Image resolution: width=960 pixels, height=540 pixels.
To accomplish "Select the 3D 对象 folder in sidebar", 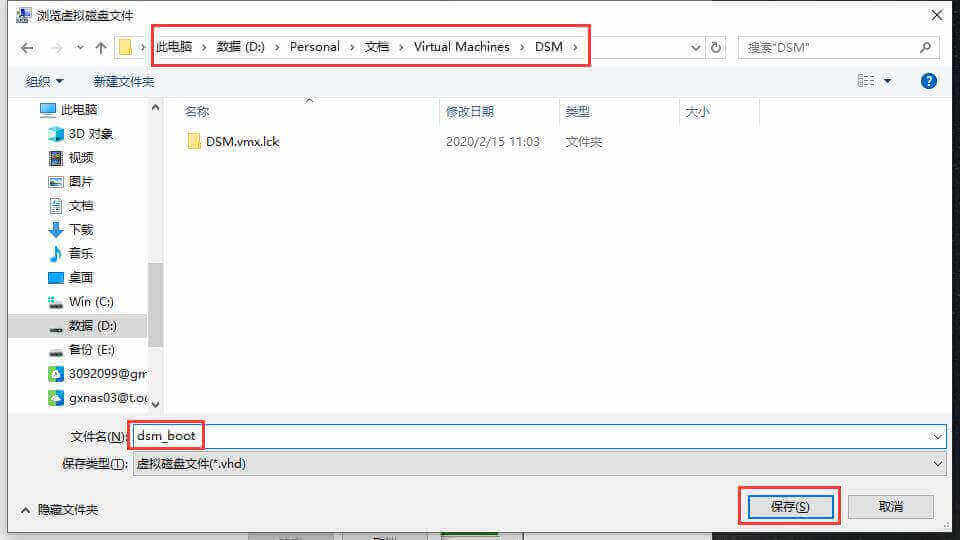I will pyautogui.click(x=90, y=134).
